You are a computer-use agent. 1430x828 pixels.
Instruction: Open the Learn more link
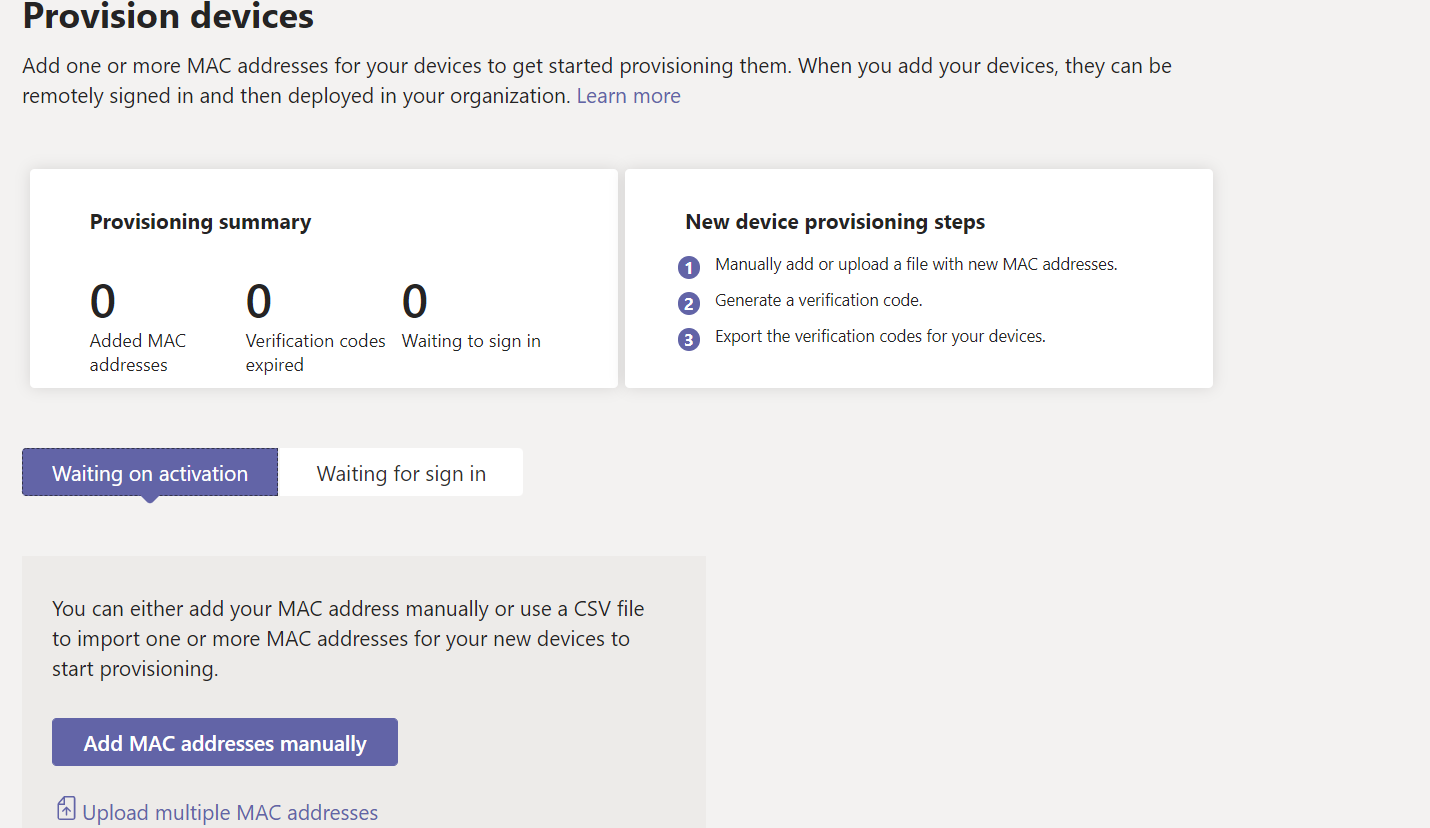pyautogui.click(x=628, y=96)
